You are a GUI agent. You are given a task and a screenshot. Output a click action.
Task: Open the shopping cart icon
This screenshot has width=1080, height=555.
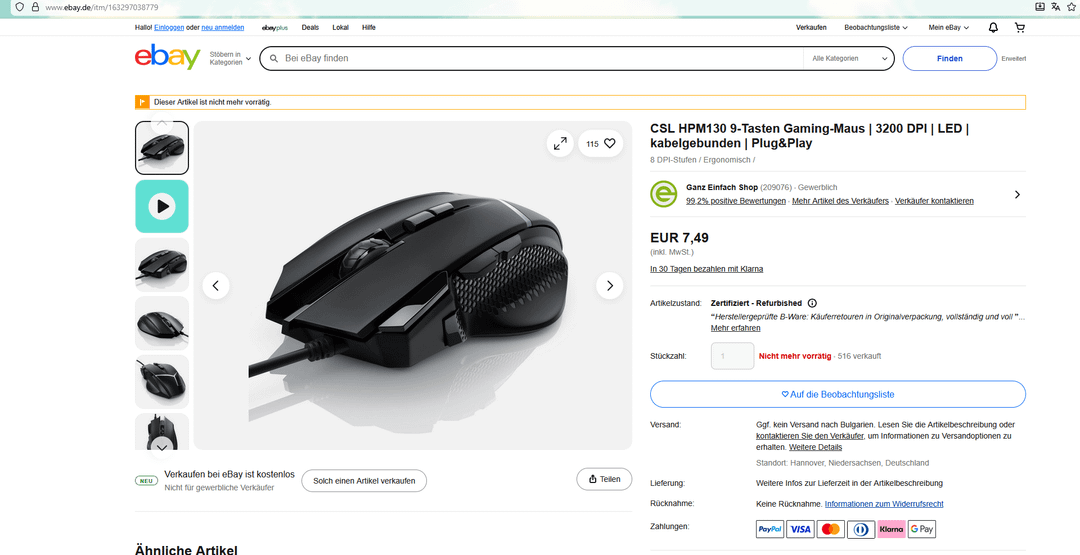(1019, 28)
